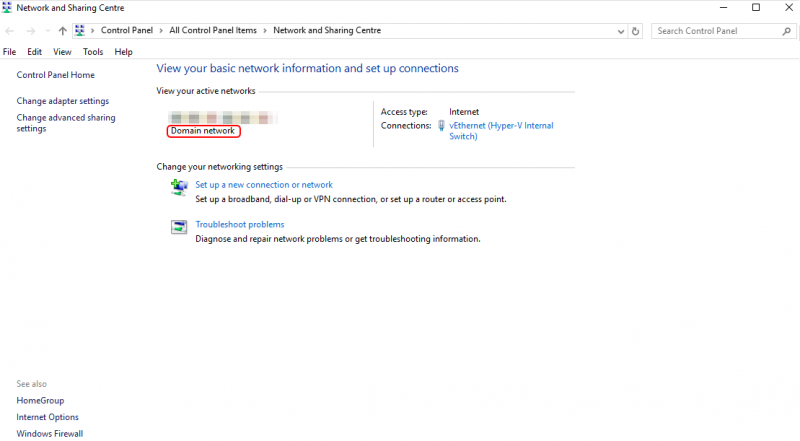Open Change adapter settings

pyautogui.click(x=63, y=101)
